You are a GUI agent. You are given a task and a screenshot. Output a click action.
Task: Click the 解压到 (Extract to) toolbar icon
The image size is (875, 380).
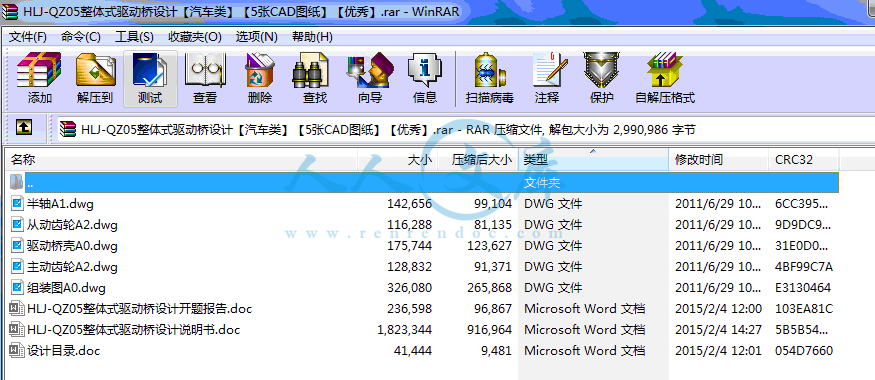point(95,70)
